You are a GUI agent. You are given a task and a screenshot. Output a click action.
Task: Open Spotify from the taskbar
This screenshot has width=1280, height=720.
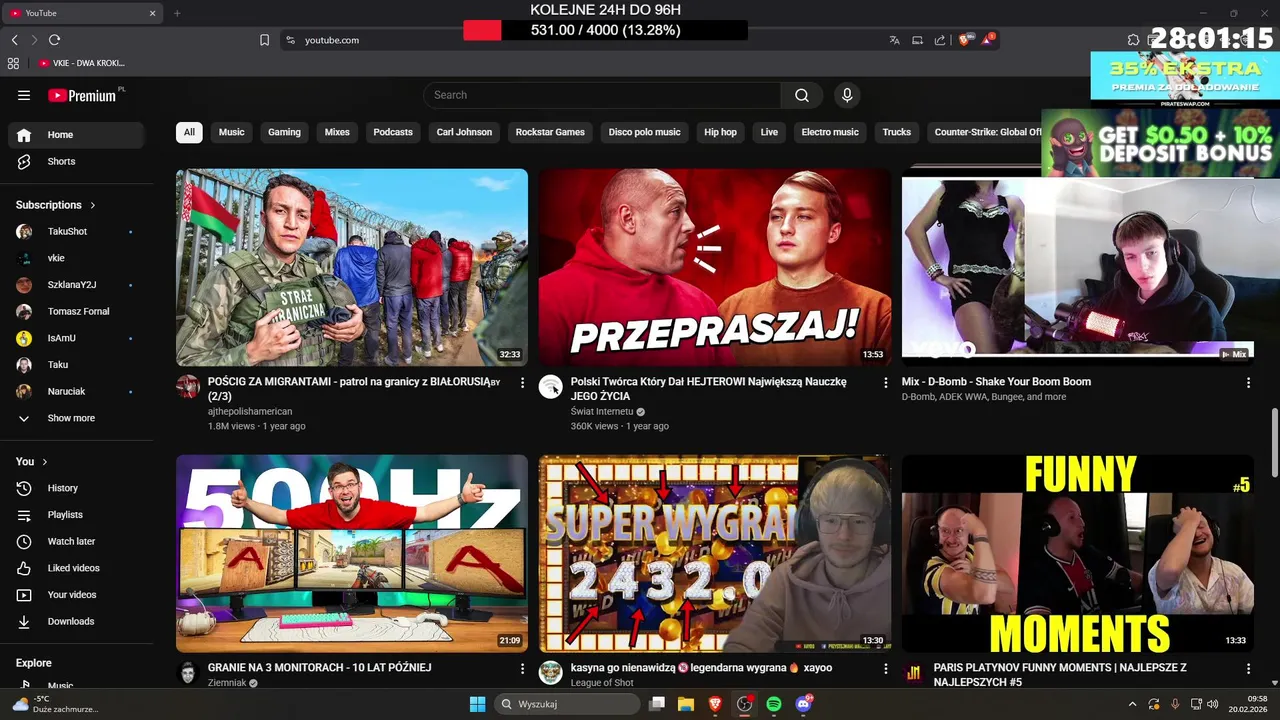[x=774, y=704]
